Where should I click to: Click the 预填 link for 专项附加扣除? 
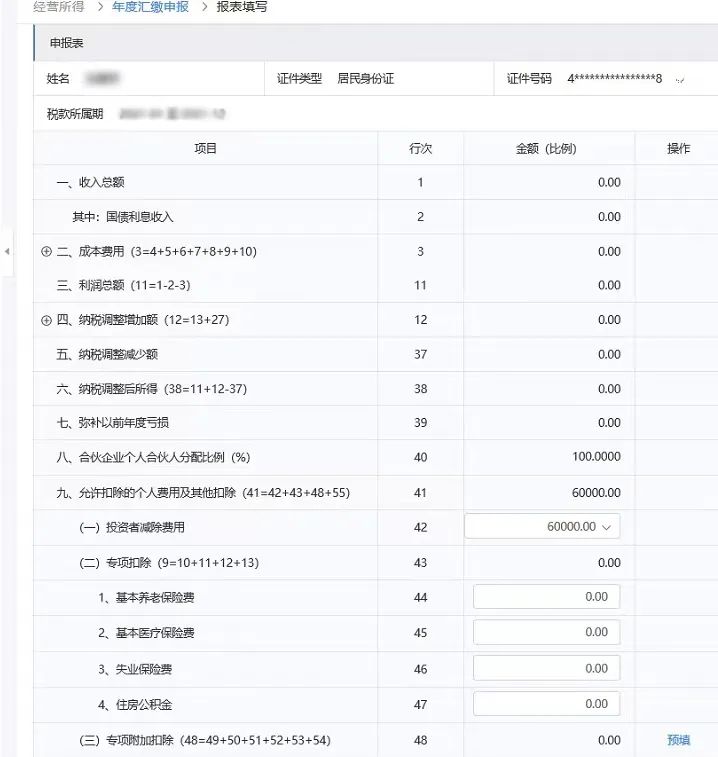(x=678, y=740)
